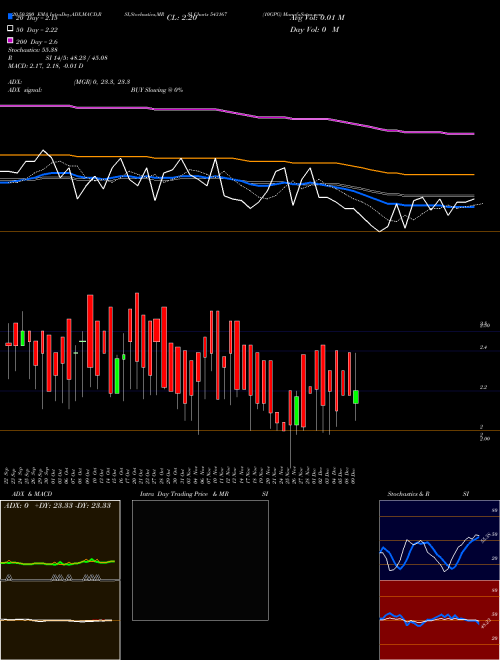This screenshot has width=500, height=660.
Task: Click the orange moving average line on the chart
Action: coord(237,160)
